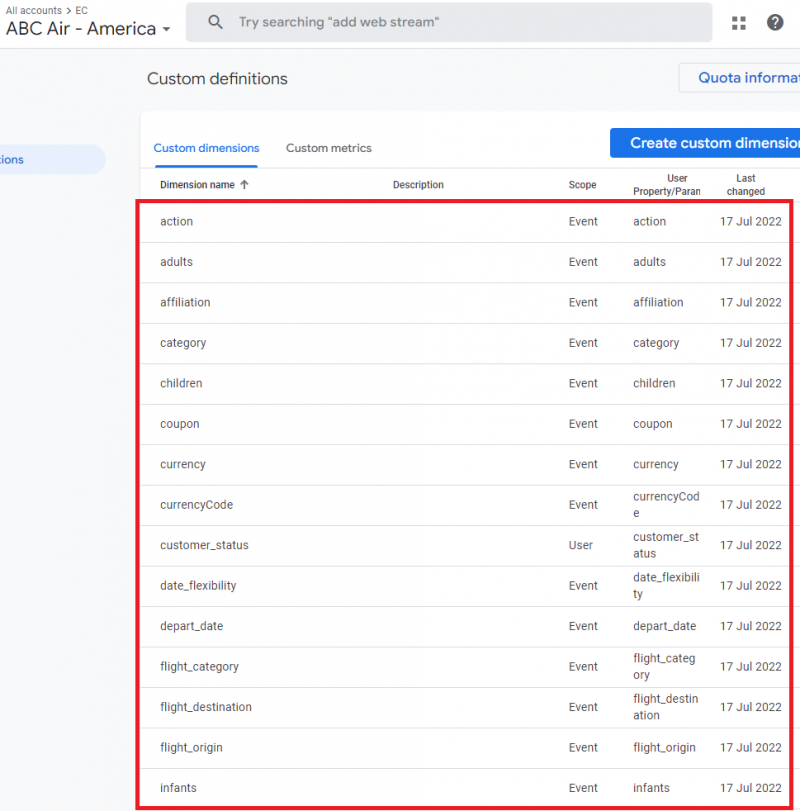Click the 'flight_category' parameter cell
800x811 pixels.
tap(664, 667)
